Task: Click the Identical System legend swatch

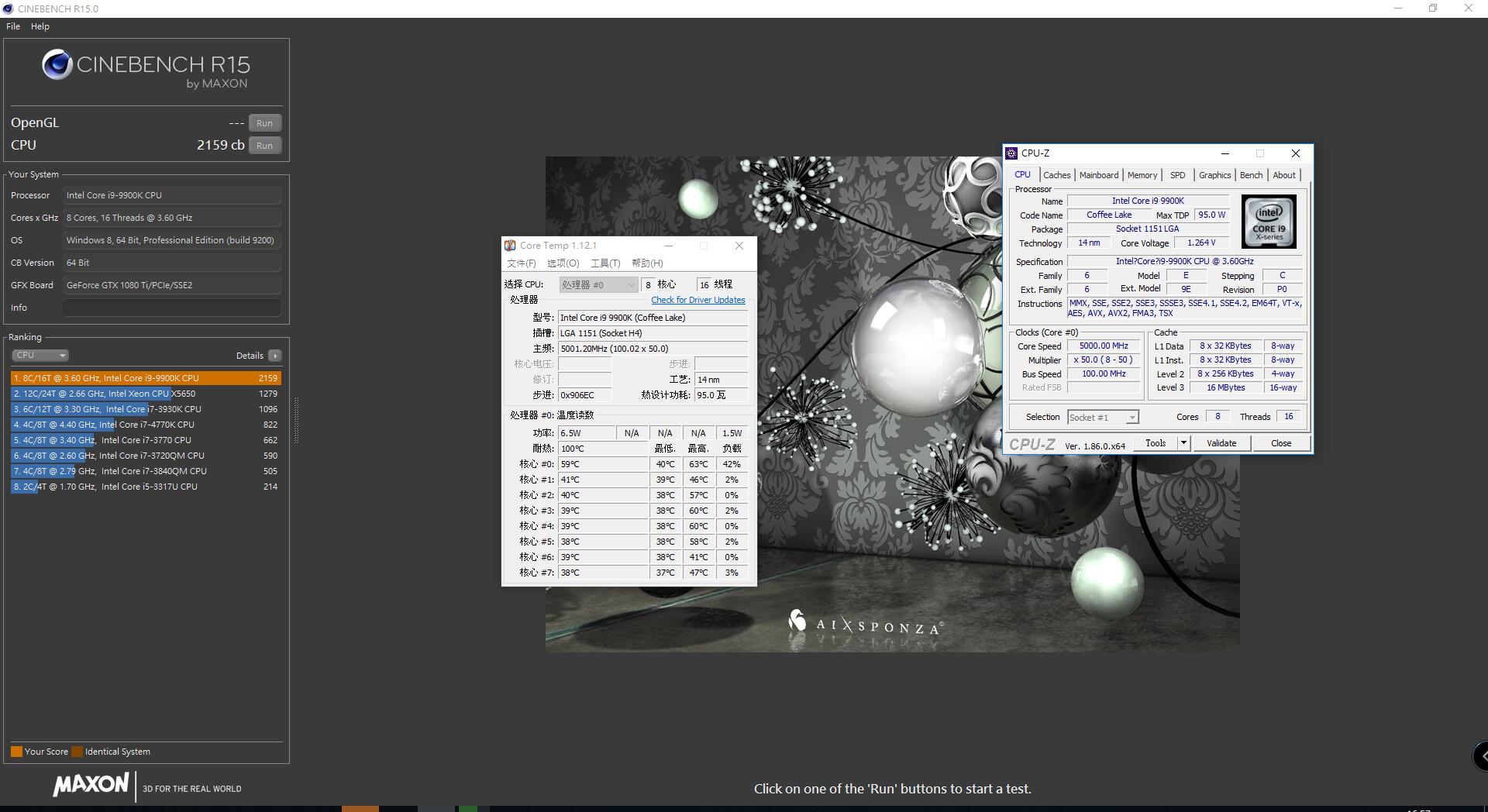Action: [x=77, y=752]
